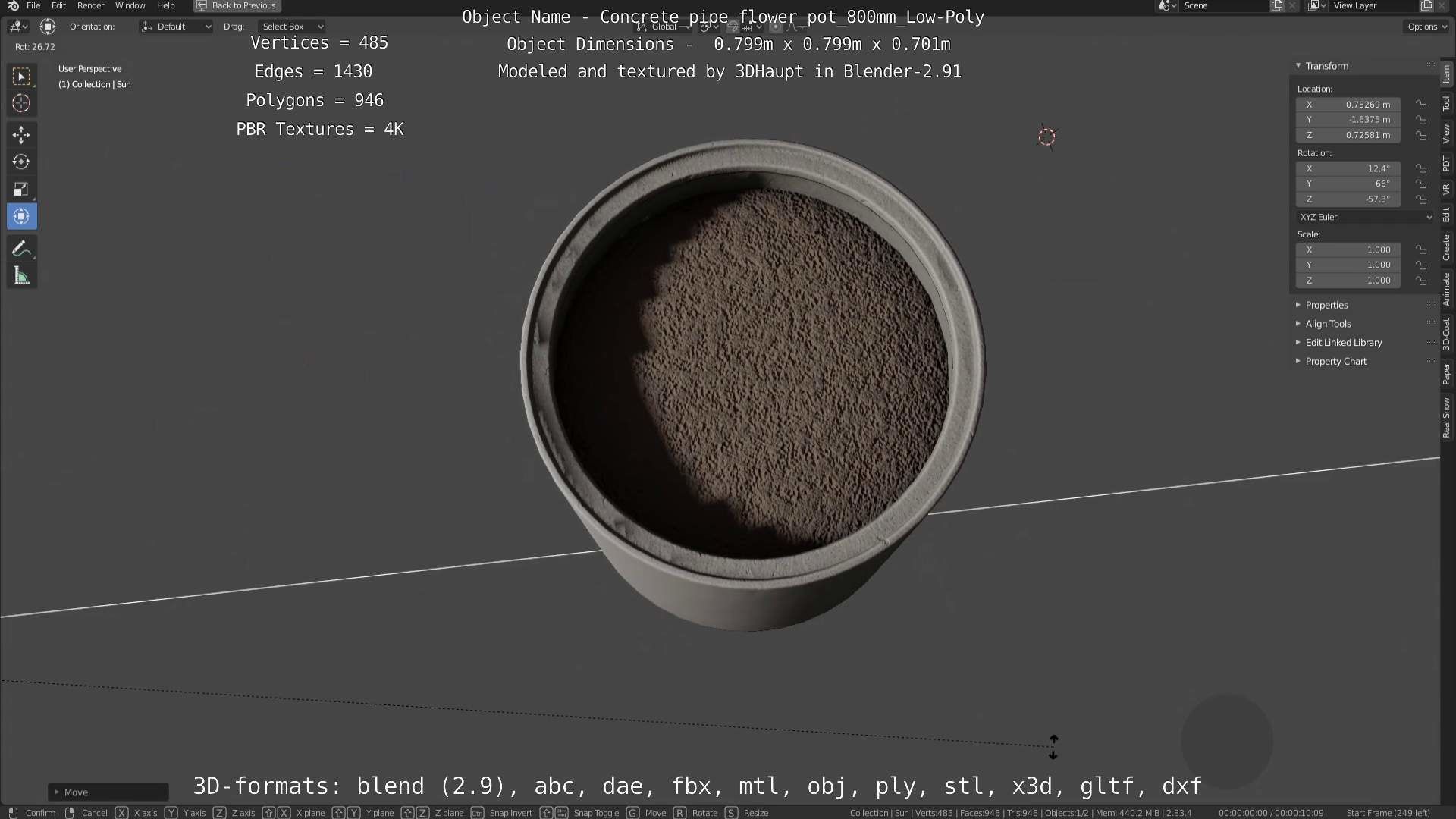Select the Measure tool

(21, 276)
